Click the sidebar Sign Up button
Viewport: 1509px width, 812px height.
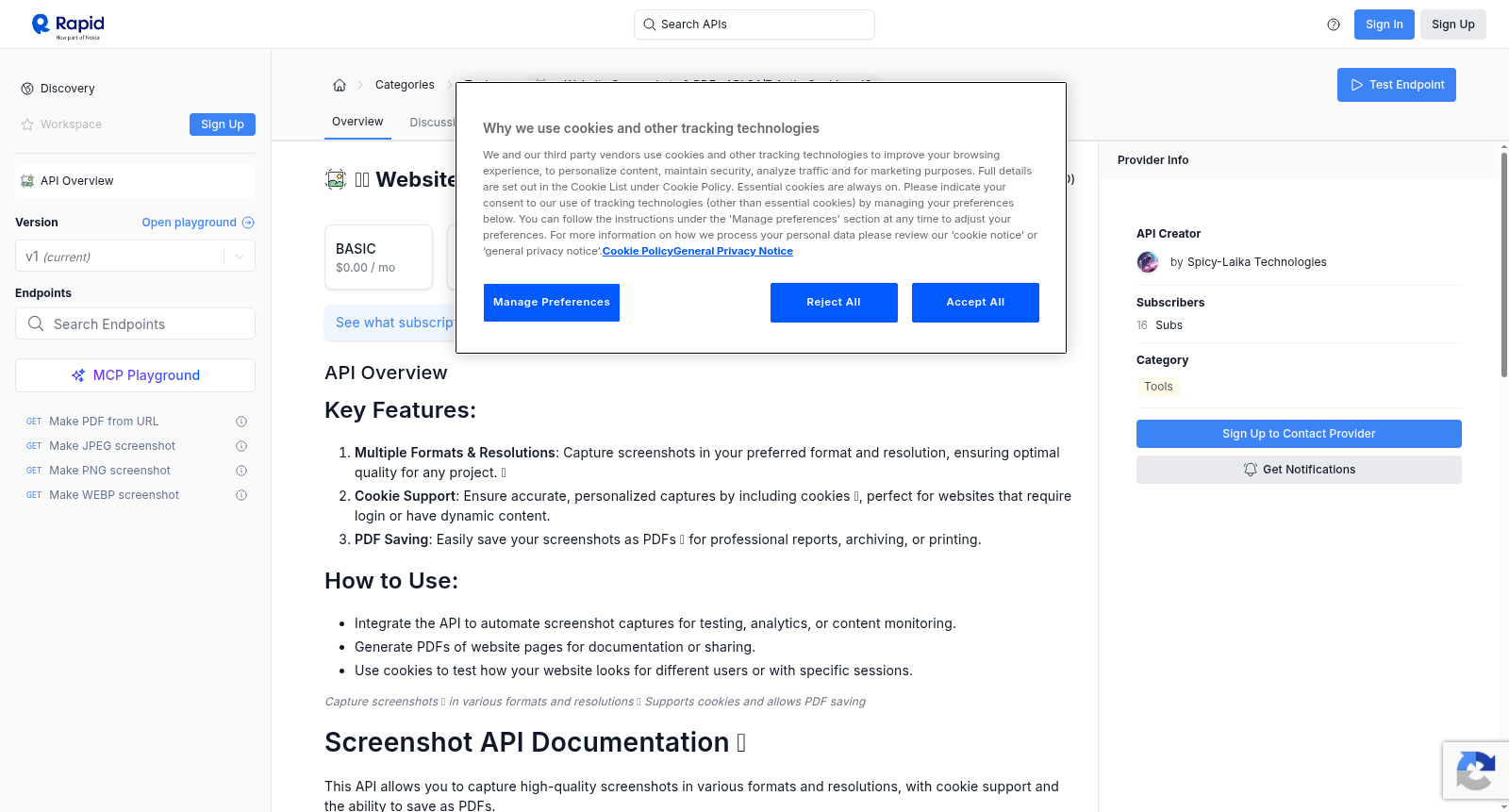223,124
